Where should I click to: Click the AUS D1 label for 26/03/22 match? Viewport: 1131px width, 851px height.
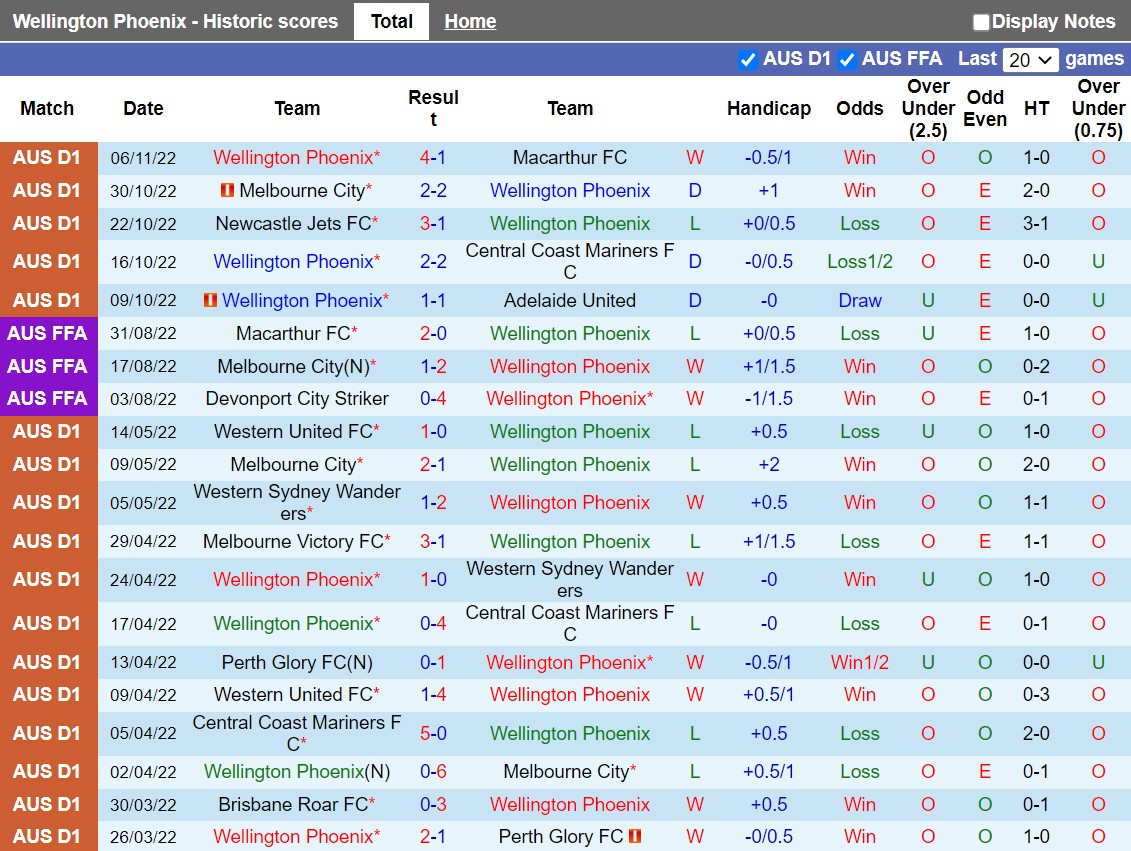(48, 836)
